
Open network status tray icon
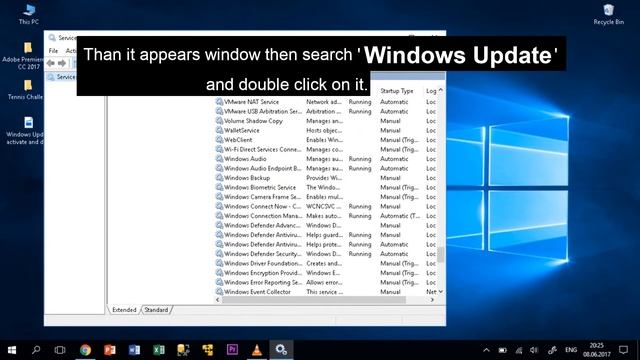519,350
